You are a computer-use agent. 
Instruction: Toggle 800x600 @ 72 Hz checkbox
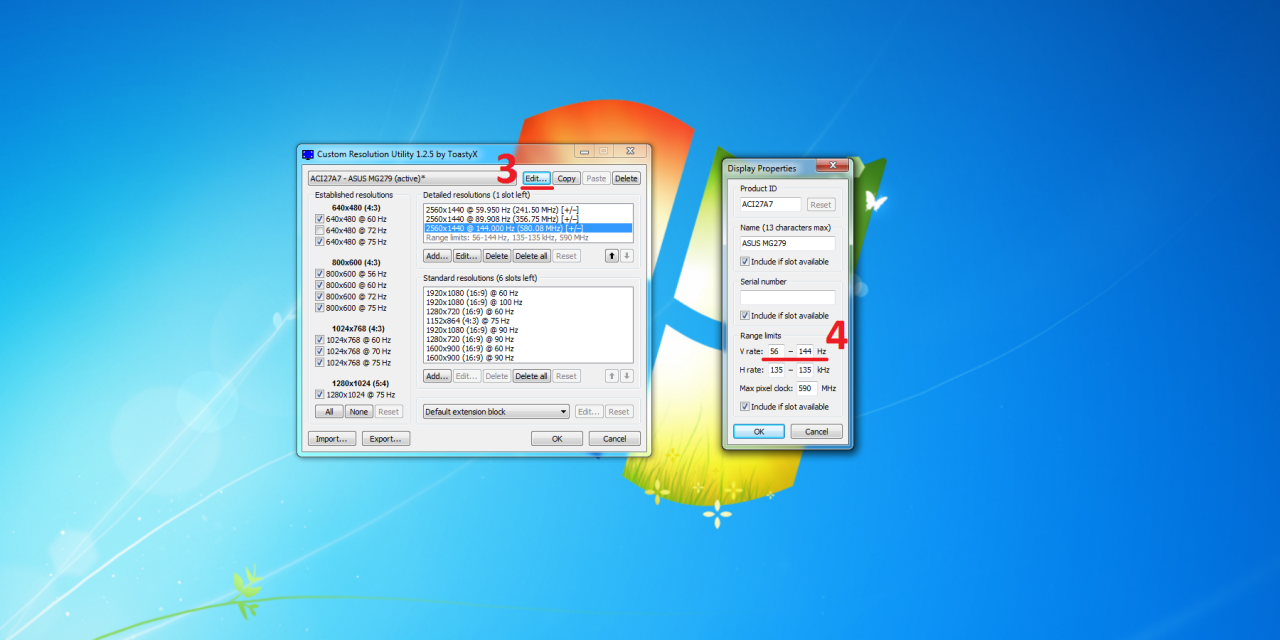coord(320,297)
